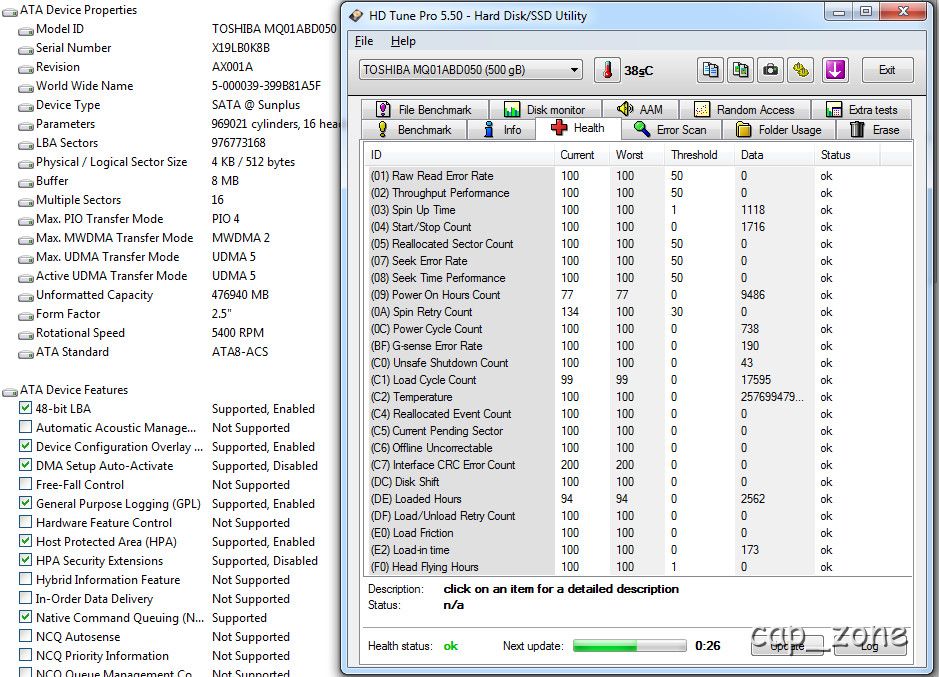
Task: Switch to the Info tab
Action: tap(502, 129)
